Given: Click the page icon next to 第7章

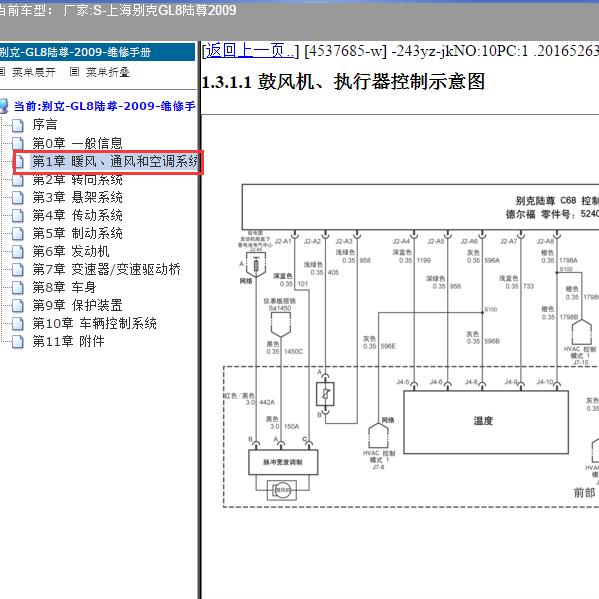Looking at the screenshot, I should pyautogui.click(x=18, y=269).
